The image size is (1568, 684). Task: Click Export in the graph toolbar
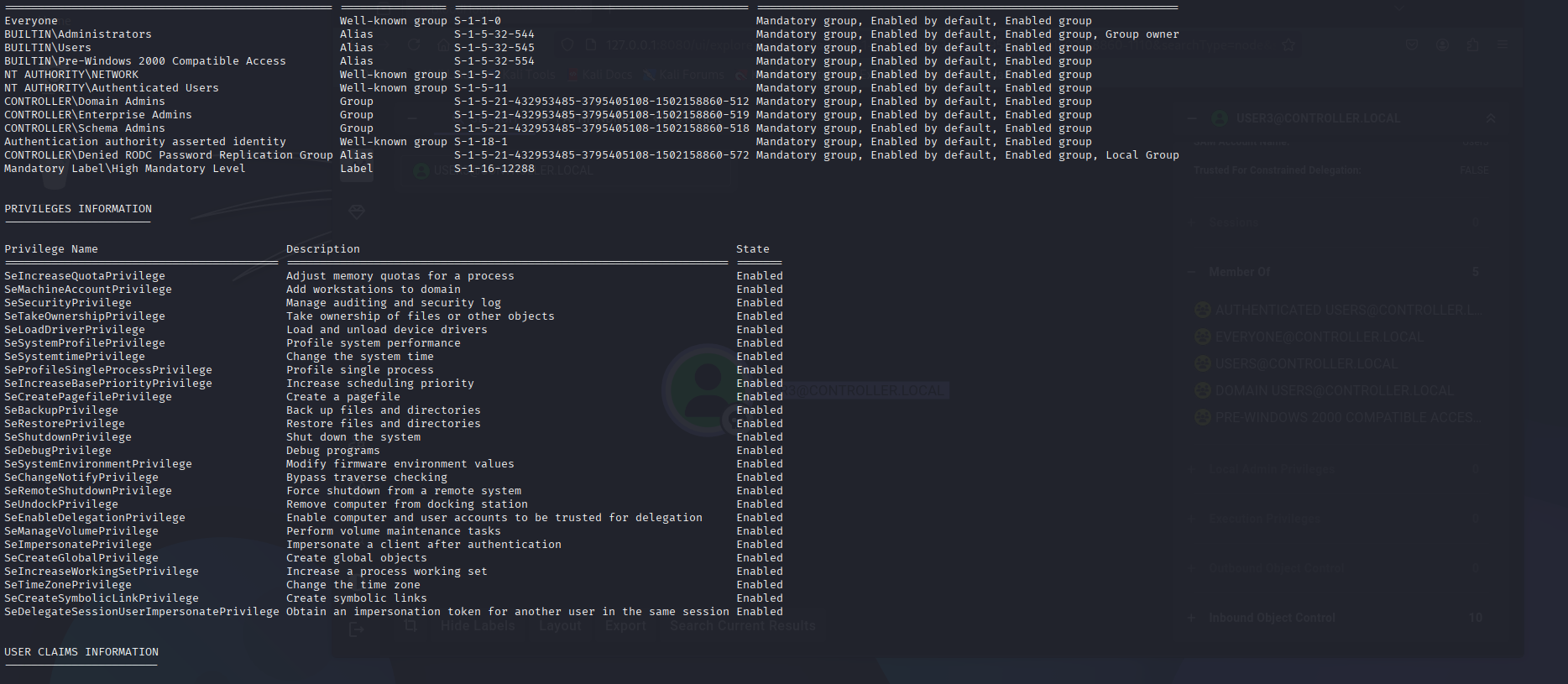point(625,626)
